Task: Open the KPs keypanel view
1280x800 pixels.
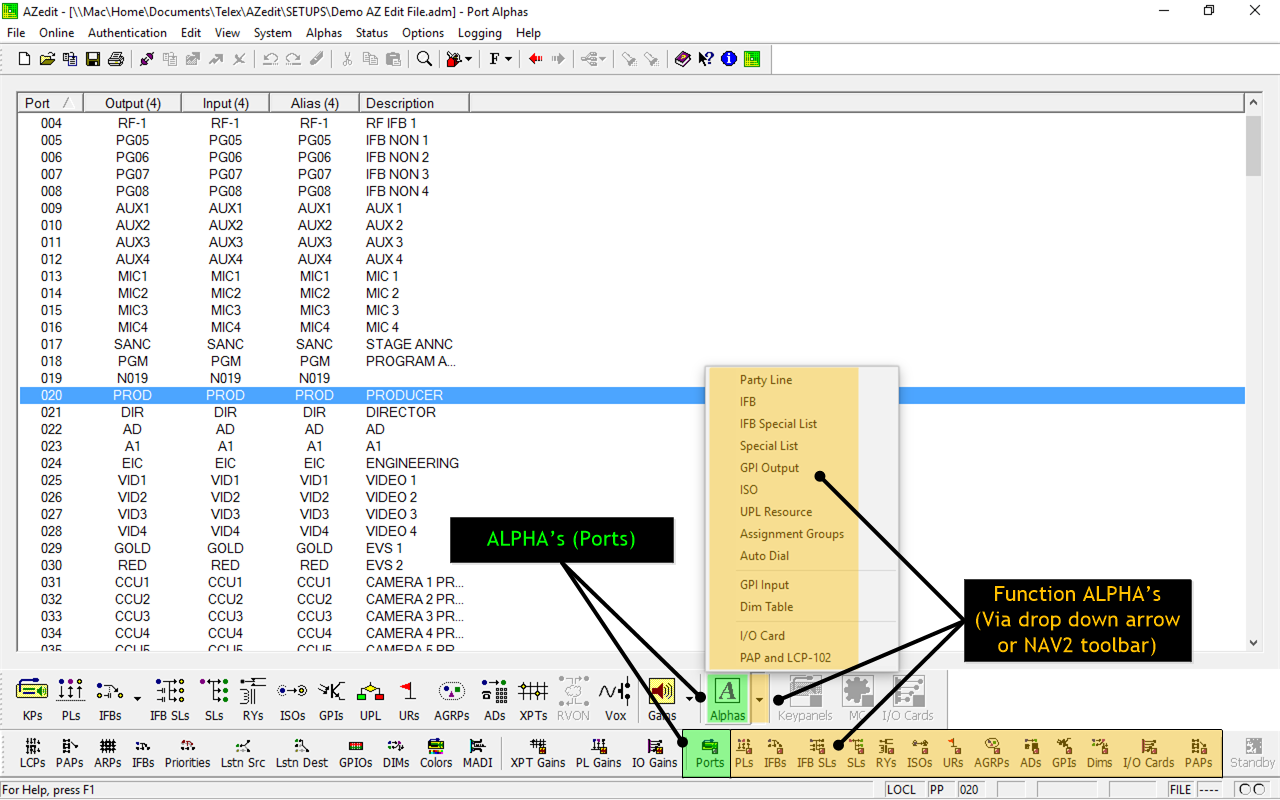Action: click(32, 698)
